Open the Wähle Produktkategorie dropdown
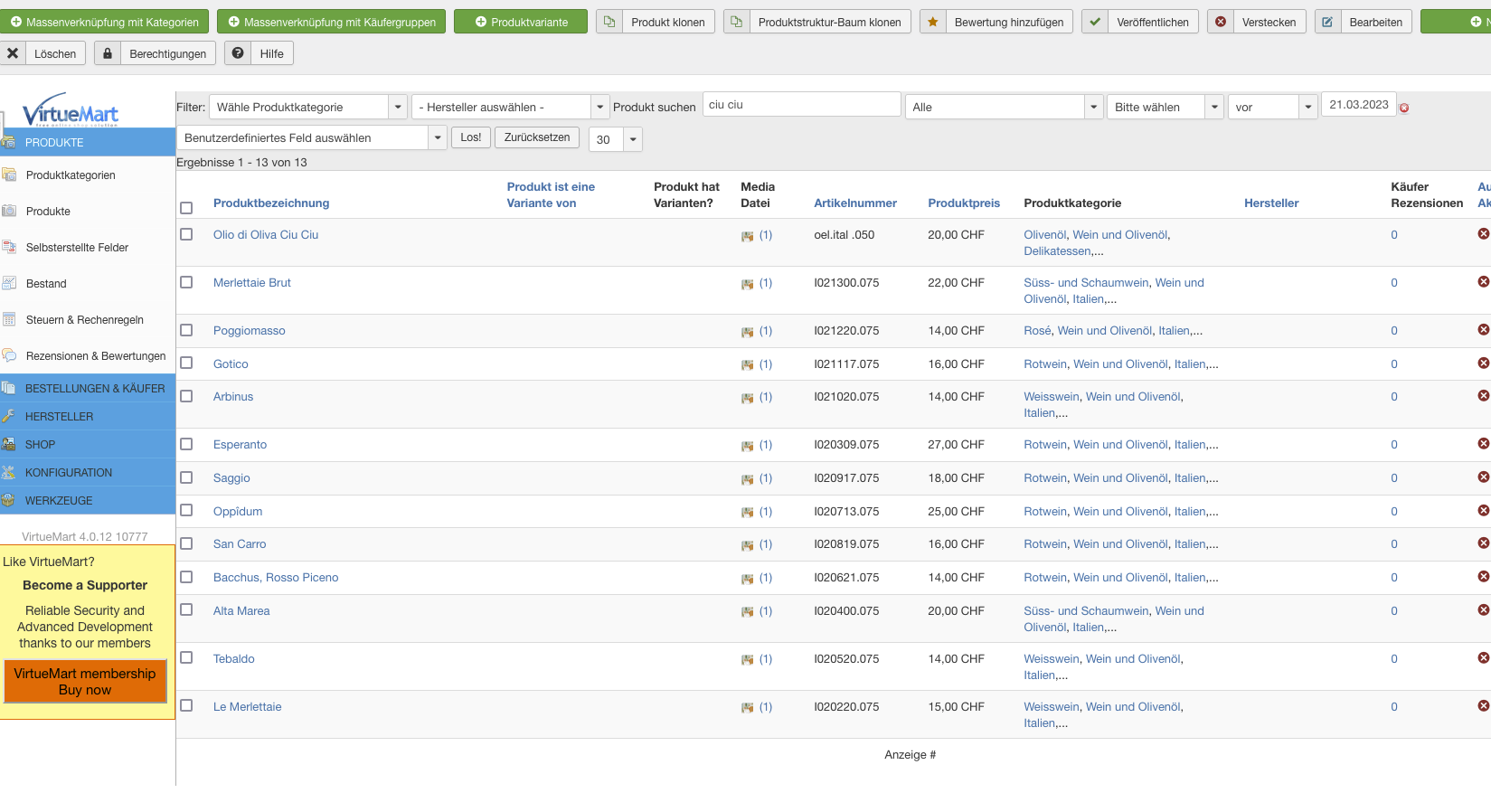This screenshot has height=812, width=1491. coord(307,107)
